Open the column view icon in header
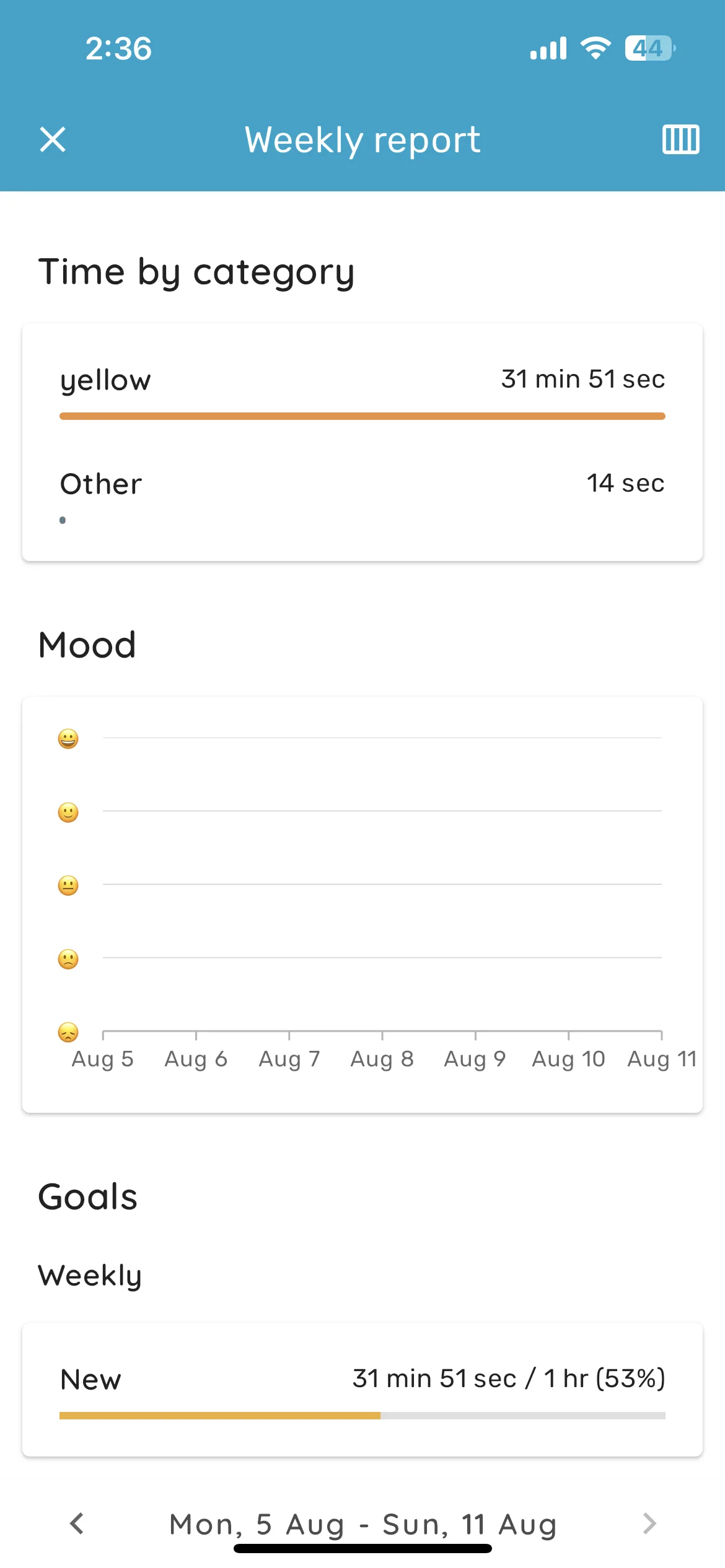 [680, 139]
